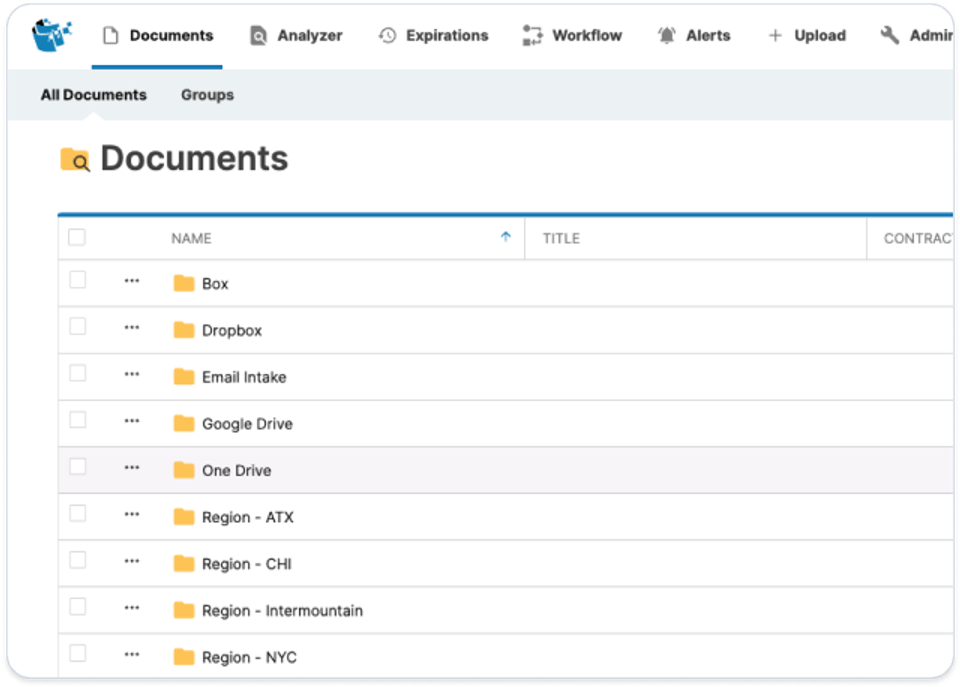The height and width of the screenshot is (687, 960).
Task: Expand the actions menu for Region - NYC
Action: pos(132,654)
